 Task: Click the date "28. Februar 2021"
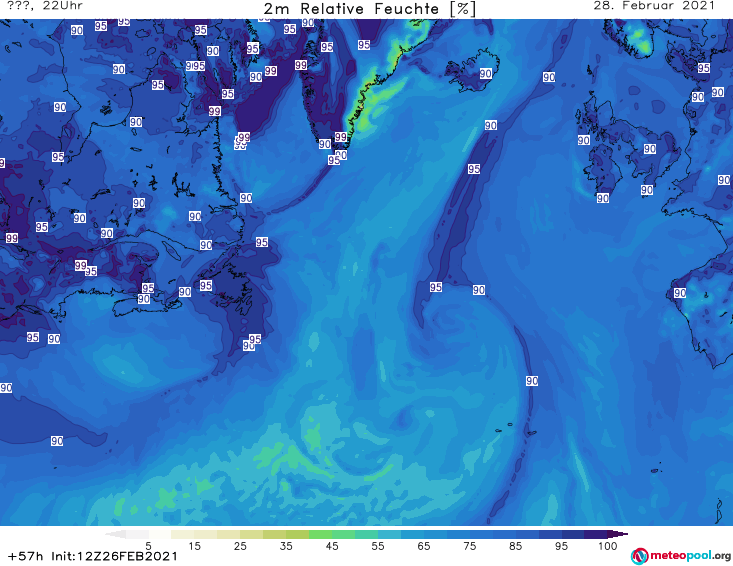pyautogui.click(x=654, y=6)
